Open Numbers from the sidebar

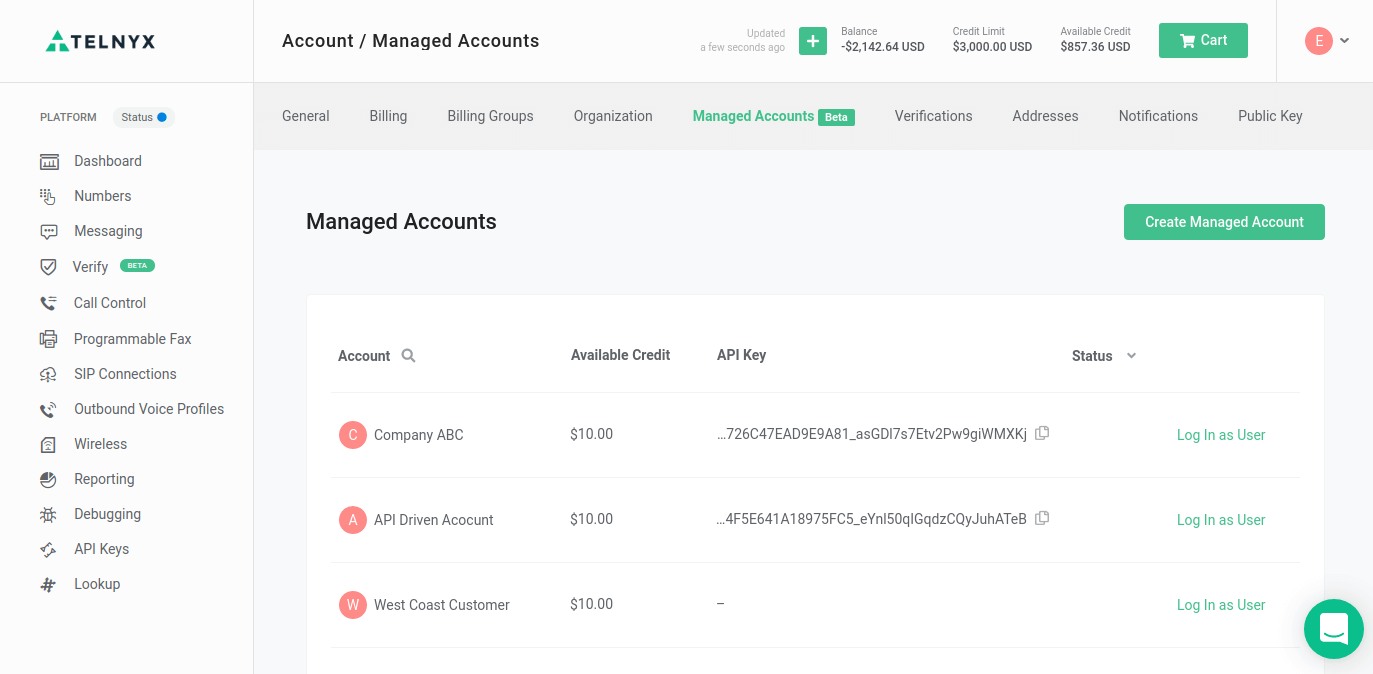pos(102,196)
